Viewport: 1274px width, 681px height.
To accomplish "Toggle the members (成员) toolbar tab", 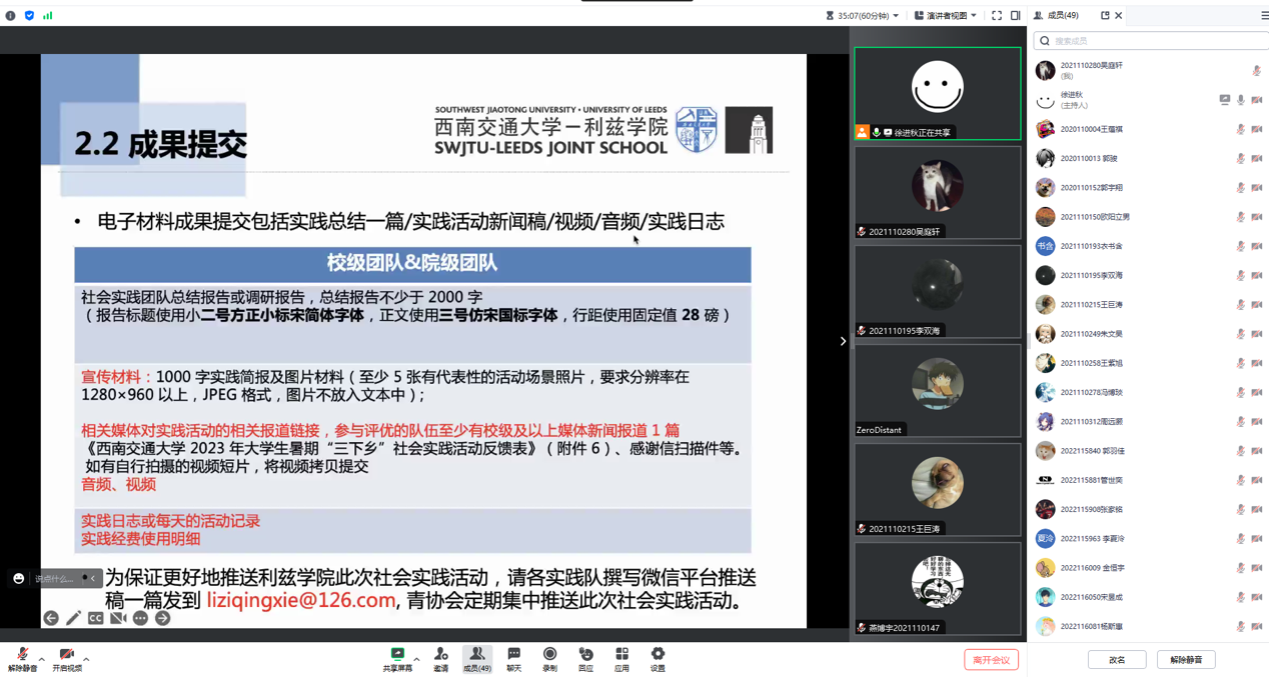I will tap(477, 658).
